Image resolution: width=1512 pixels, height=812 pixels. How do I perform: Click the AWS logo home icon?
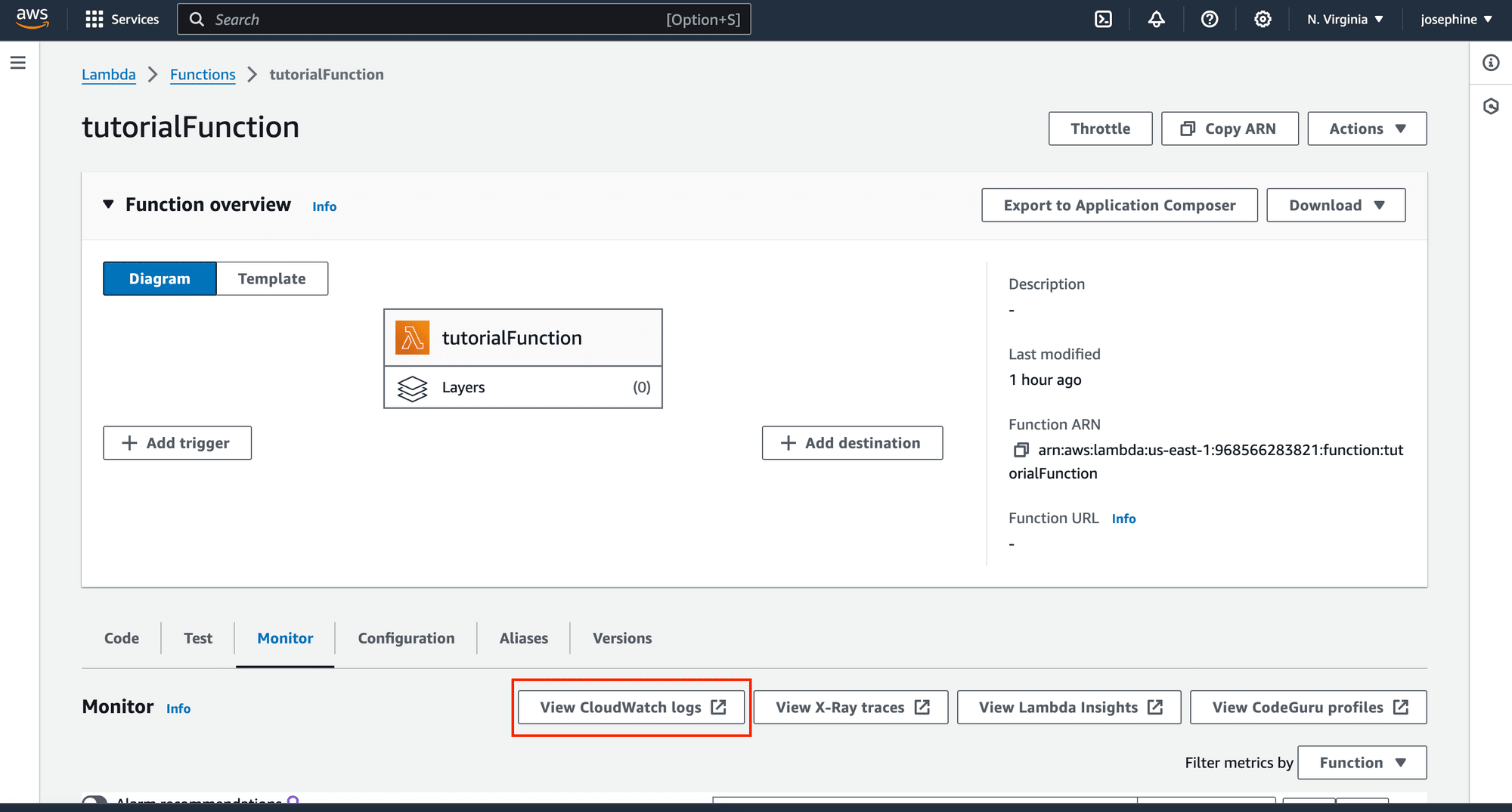tap(33, 18)
